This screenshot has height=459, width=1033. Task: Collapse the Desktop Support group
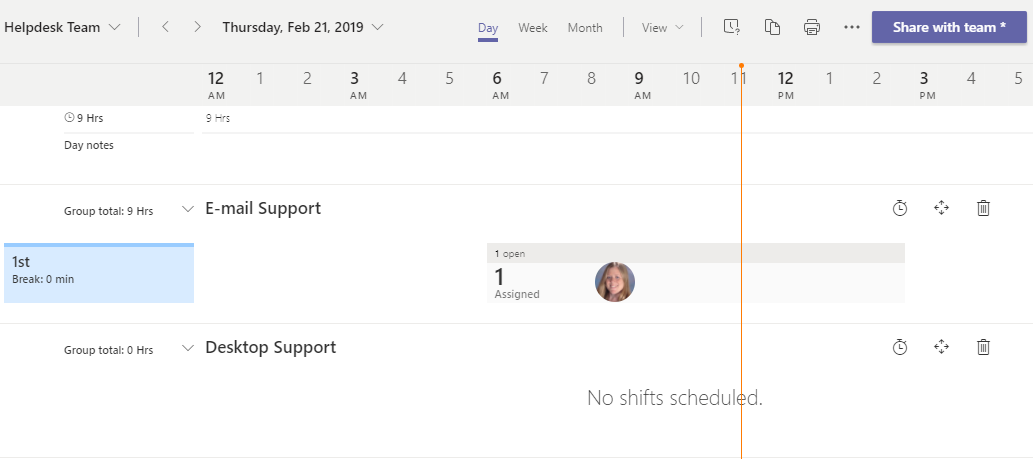(187, 348)
